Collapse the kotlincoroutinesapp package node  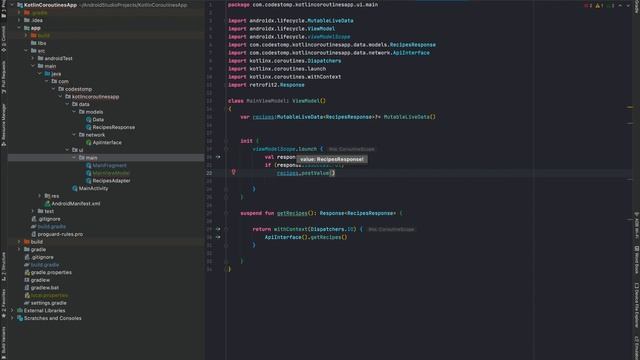[60, 96]
